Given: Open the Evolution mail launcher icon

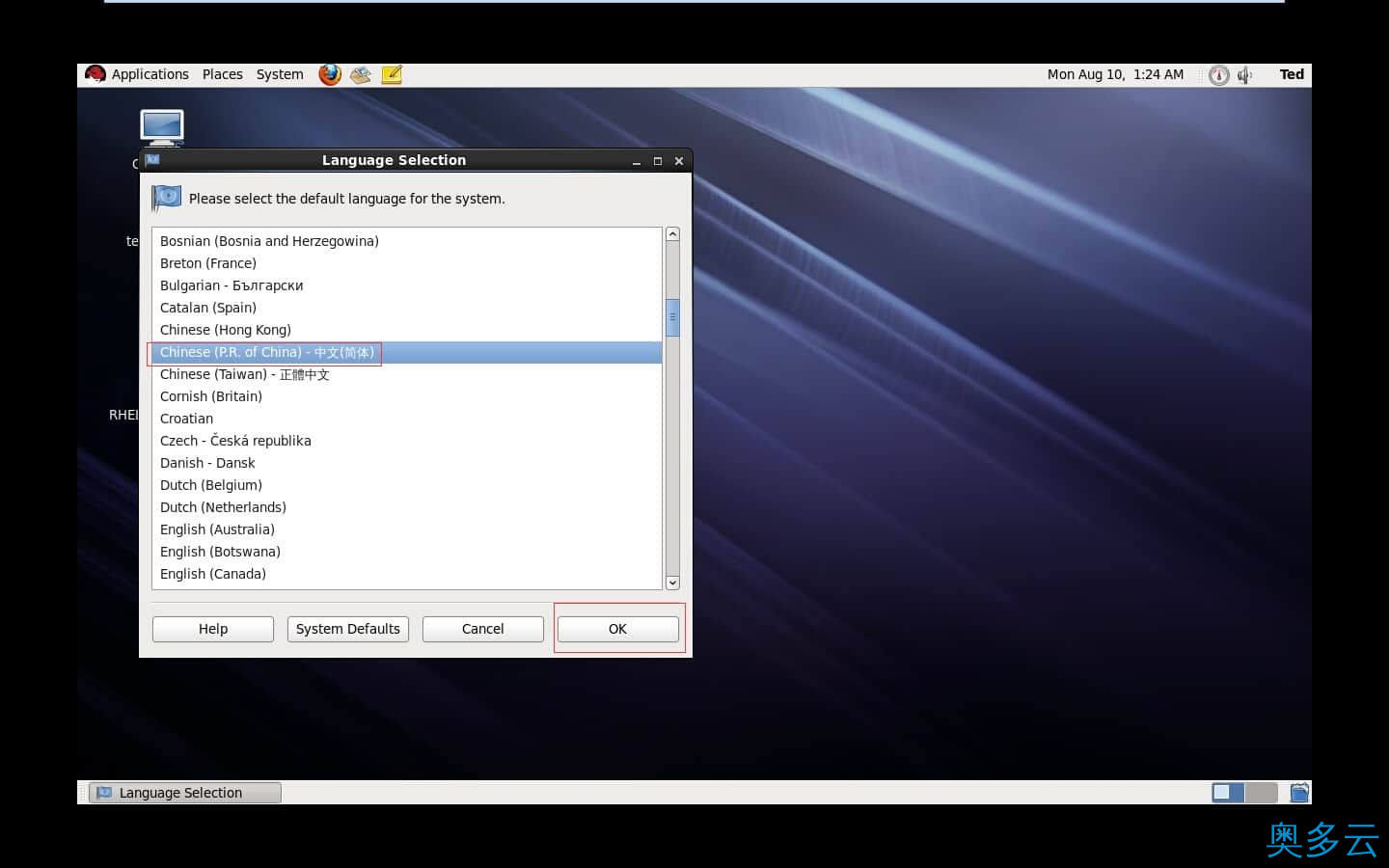Looking at the screenshot, I should [x=361, y=74].
